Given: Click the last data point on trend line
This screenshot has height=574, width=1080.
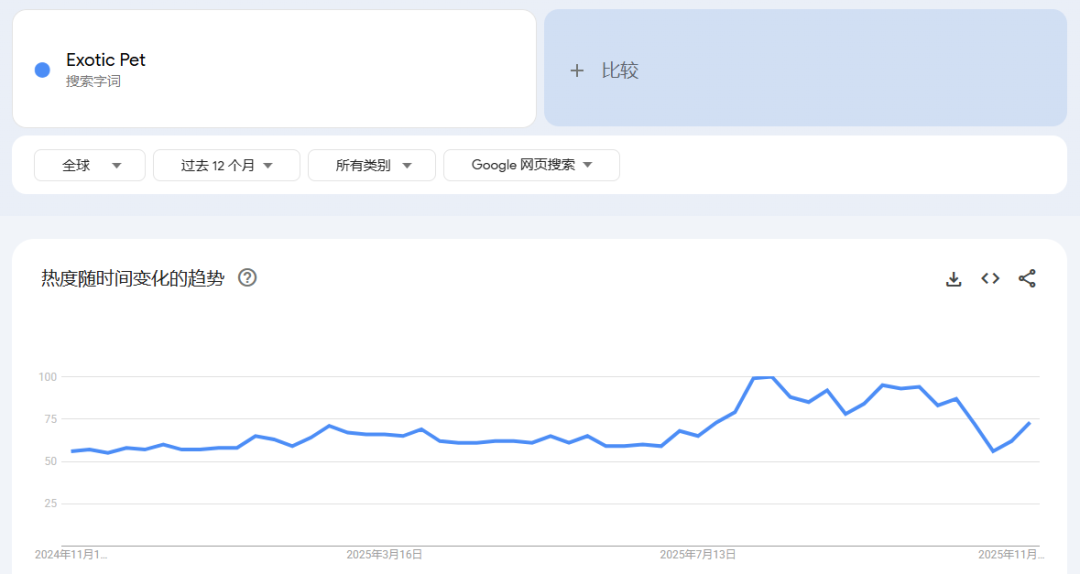Looking at the screenshot, I should point(1029,423).
